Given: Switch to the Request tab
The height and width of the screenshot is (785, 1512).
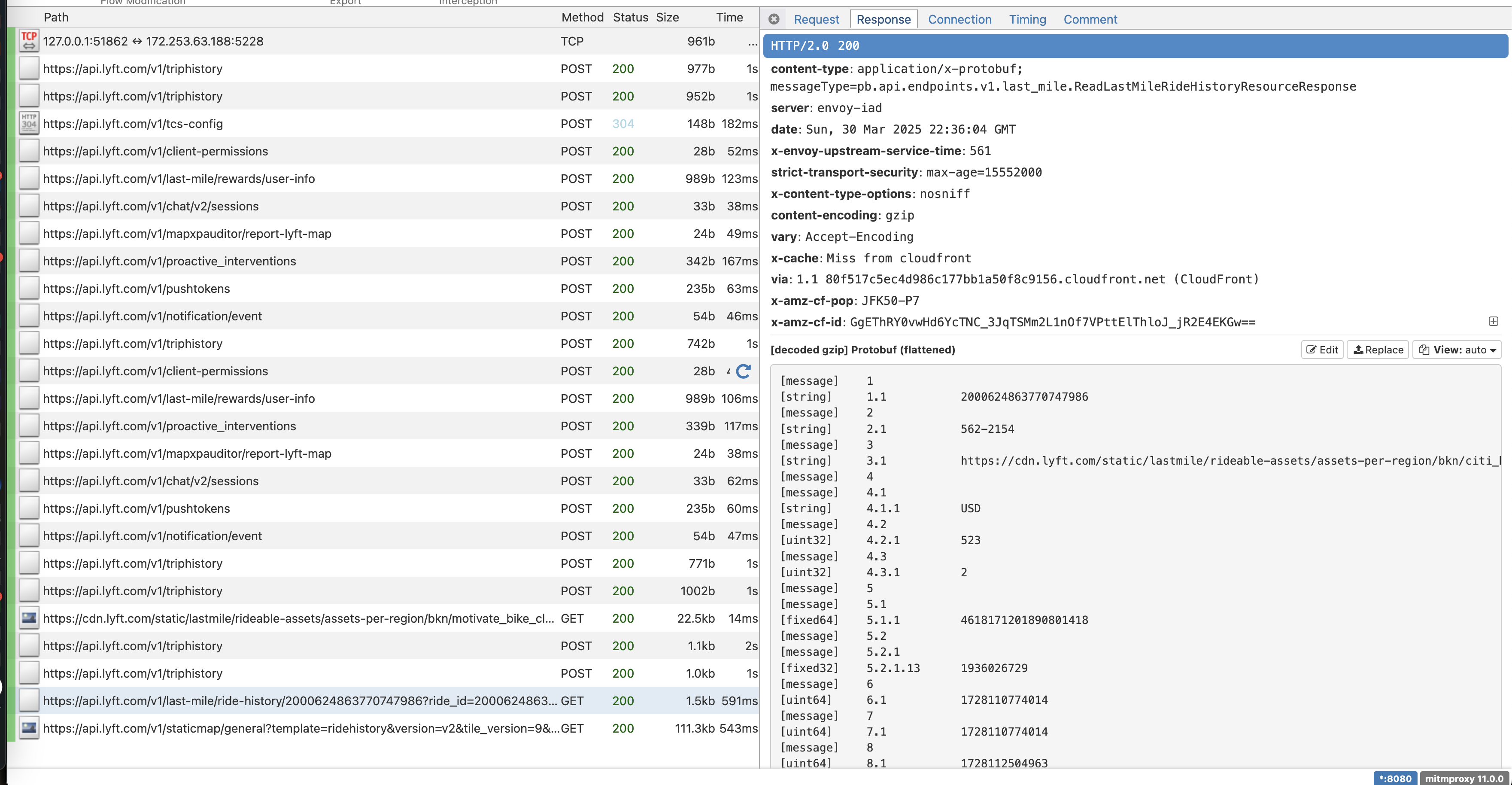Looking at the screenshot, I should click(816, 19).
